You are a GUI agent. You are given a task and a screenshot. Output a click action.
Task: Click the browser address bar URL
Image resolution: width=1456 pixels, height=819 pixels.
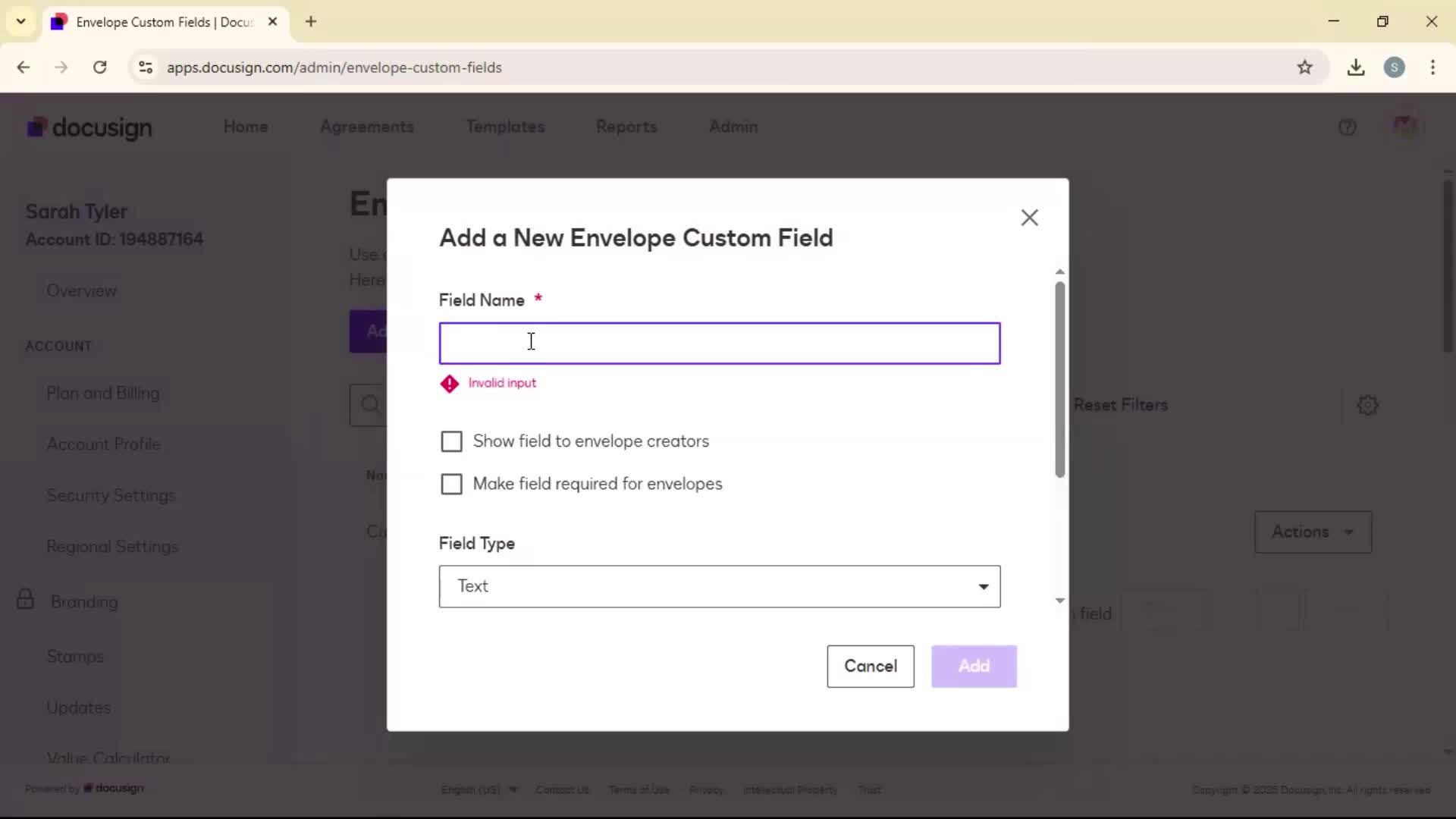pos(334,67)
